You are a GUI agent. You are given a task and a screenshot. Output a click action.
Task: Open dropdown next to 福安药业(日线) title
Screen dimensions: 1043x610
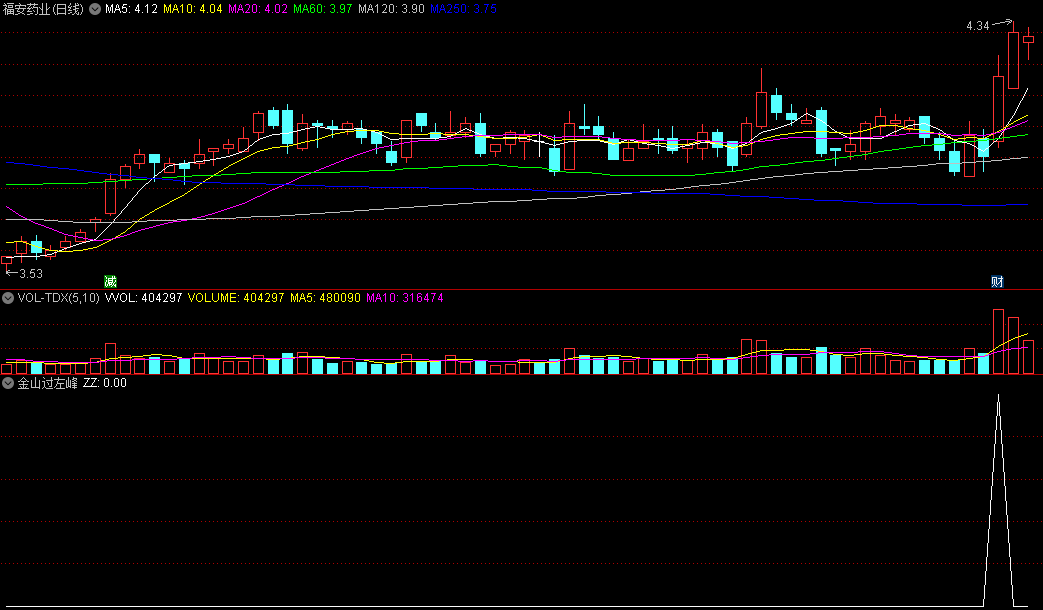click(95, 9)
